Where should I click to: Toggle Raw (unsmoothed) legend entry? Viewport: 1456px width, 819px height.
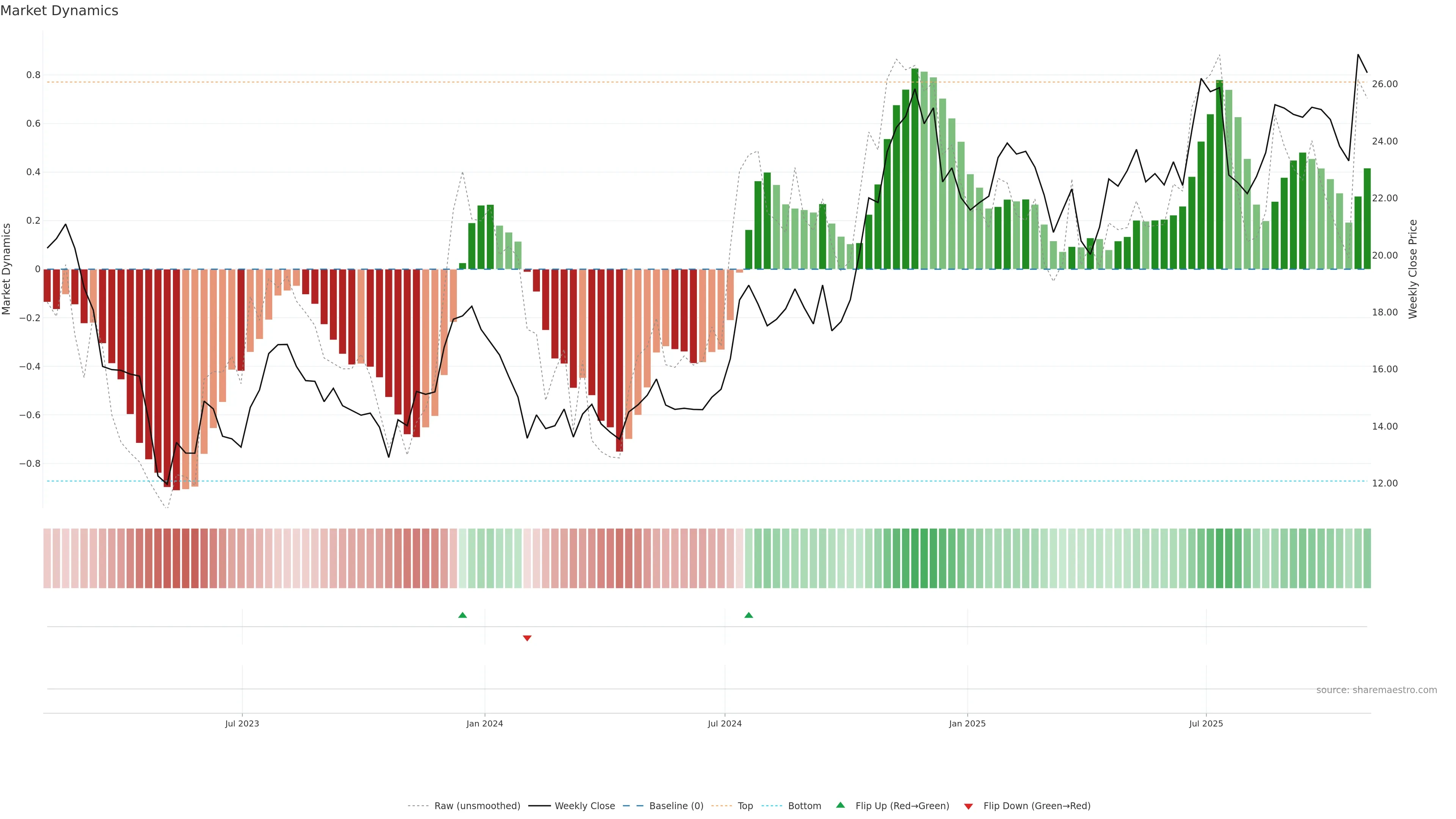477,805
